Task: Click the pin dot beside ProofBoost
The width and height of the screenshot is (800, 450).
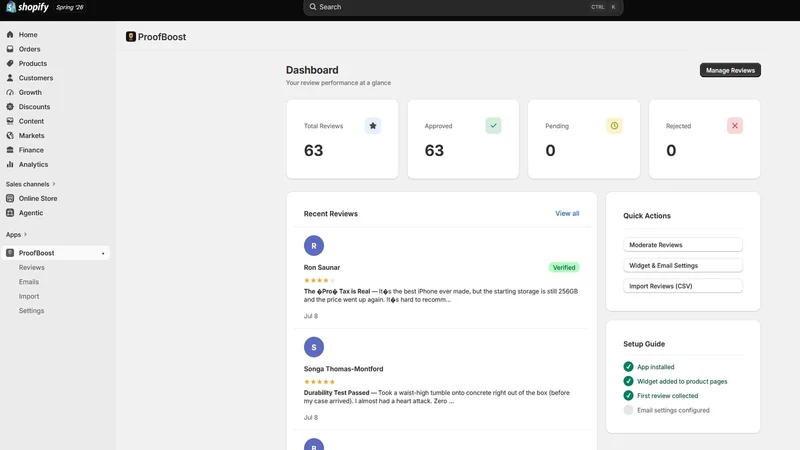Action: (x=103, y=254)
